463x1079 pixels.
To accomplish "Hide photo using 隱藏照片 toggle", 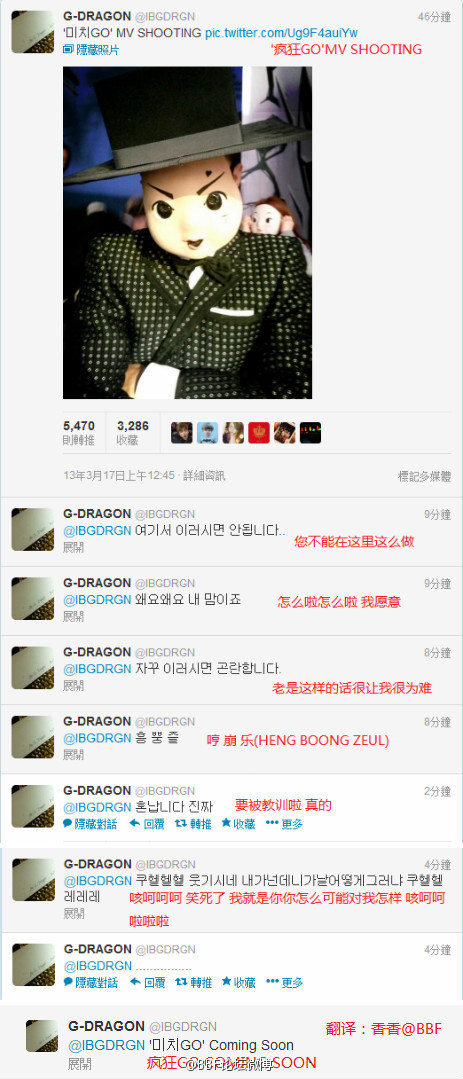I will [x=91, y=50].
